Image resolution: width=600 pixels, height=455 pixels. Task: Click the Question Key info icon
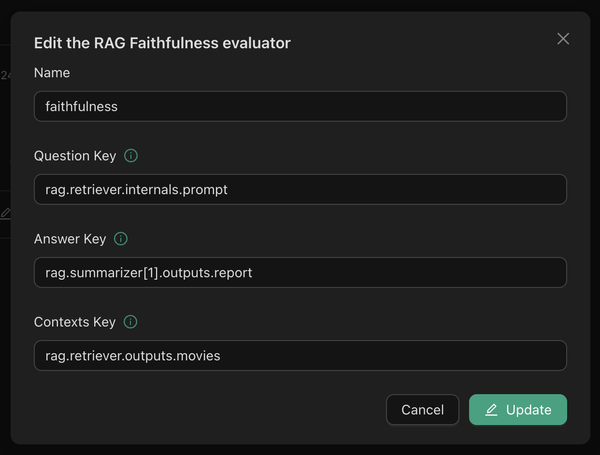point(131,156)
